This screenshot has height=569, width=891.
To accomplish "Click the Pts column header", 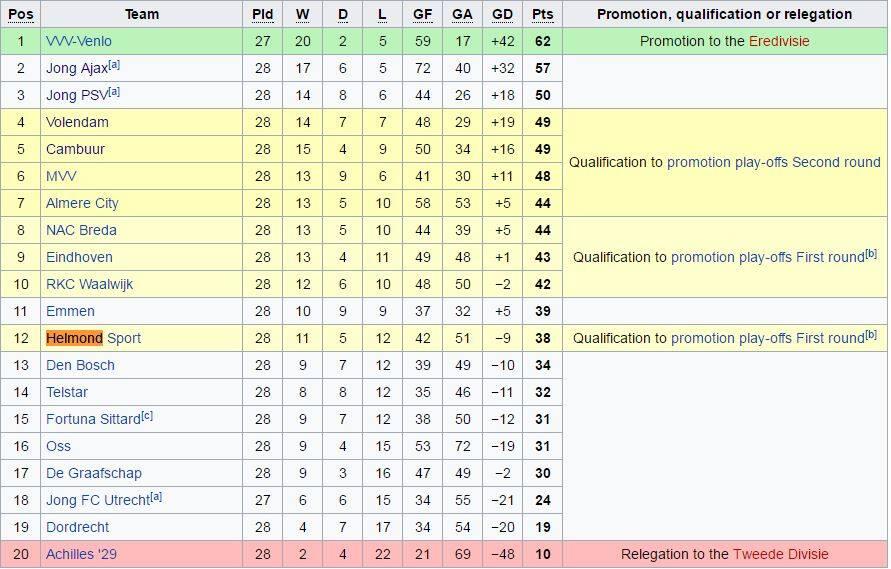I will point(542,14).
